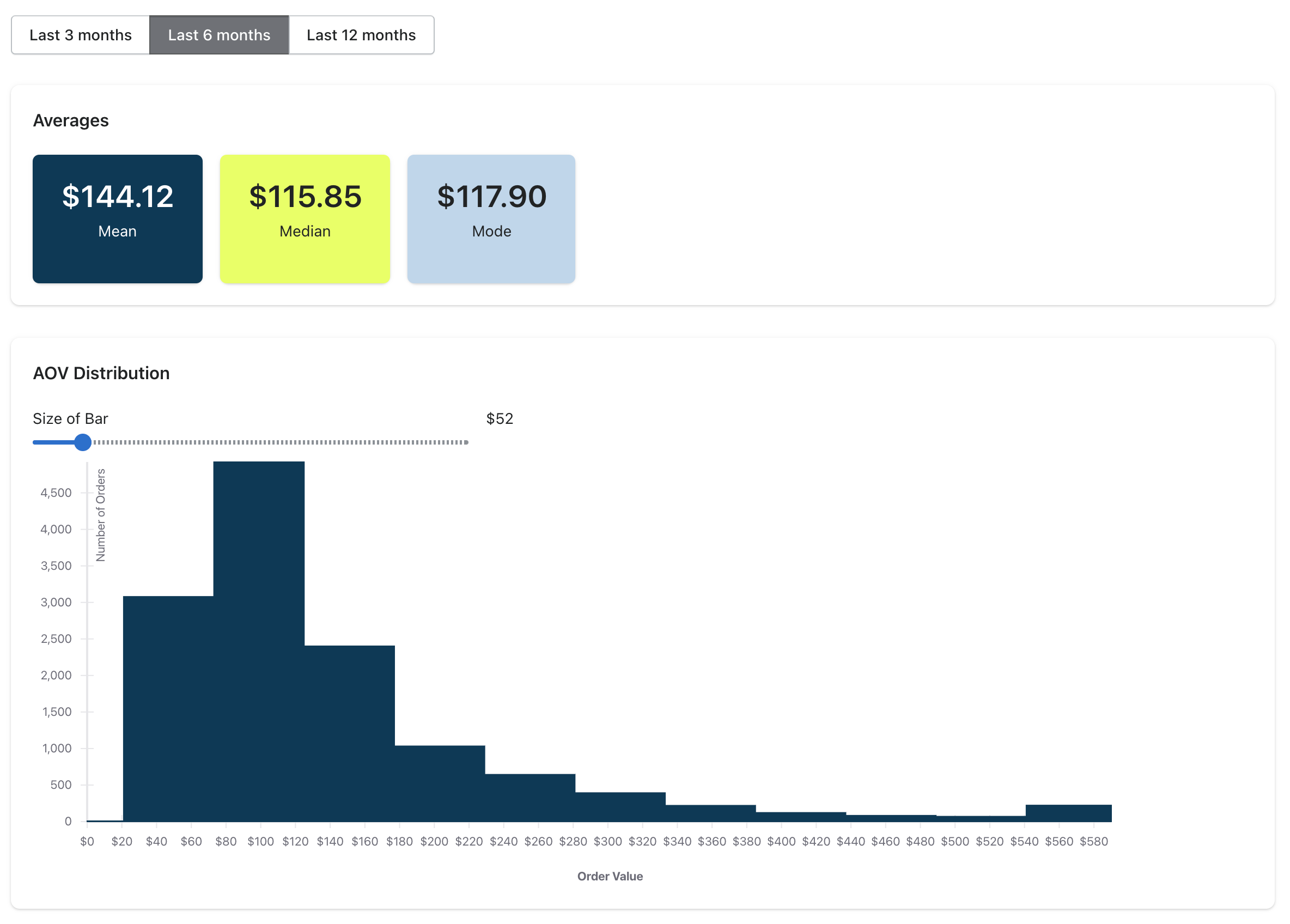The image size is (1290, 924).
Task: Click the $52 bar size value
Action: point(500,420)
